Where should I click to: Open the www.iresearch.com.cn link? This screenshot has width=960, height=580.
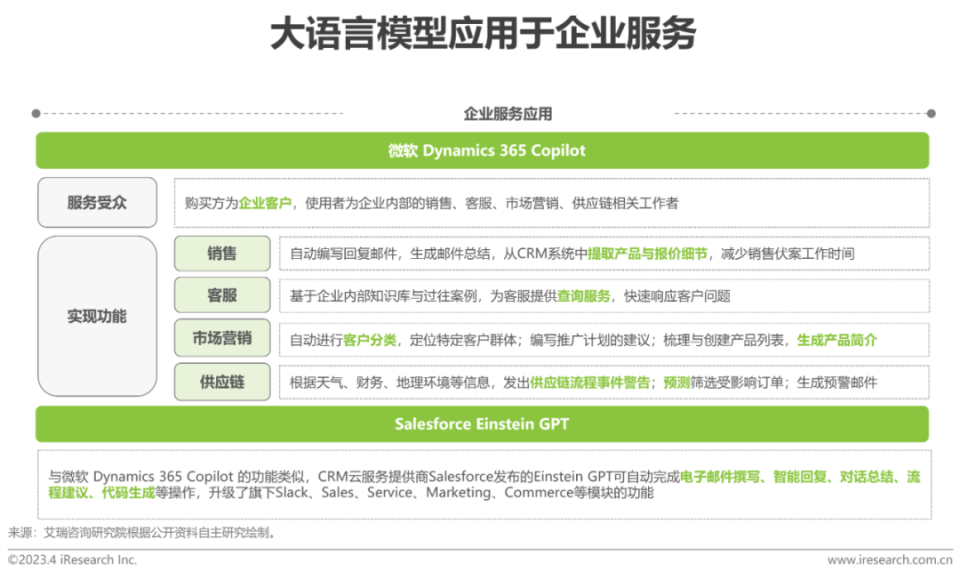[x=890, y=560]
